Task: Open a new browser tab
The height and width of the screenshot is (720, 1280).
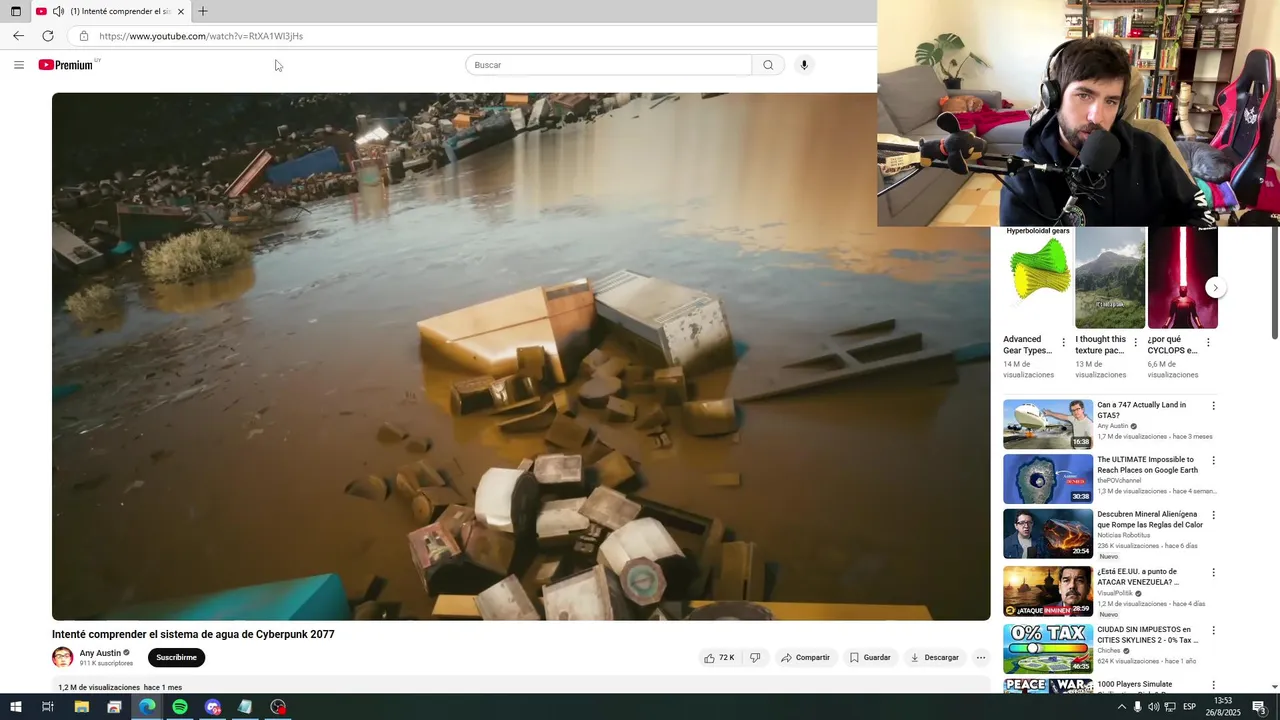Action: pos(203,11)
